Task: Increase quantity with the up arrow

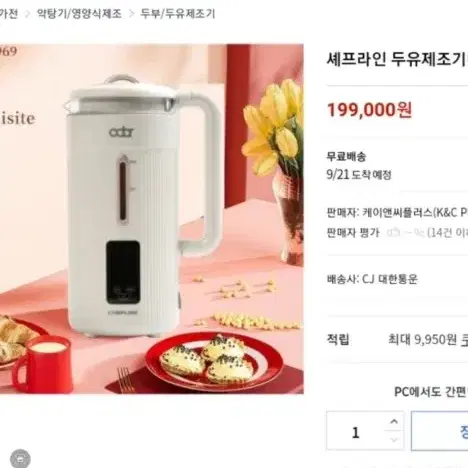Action: pos(394,422)
